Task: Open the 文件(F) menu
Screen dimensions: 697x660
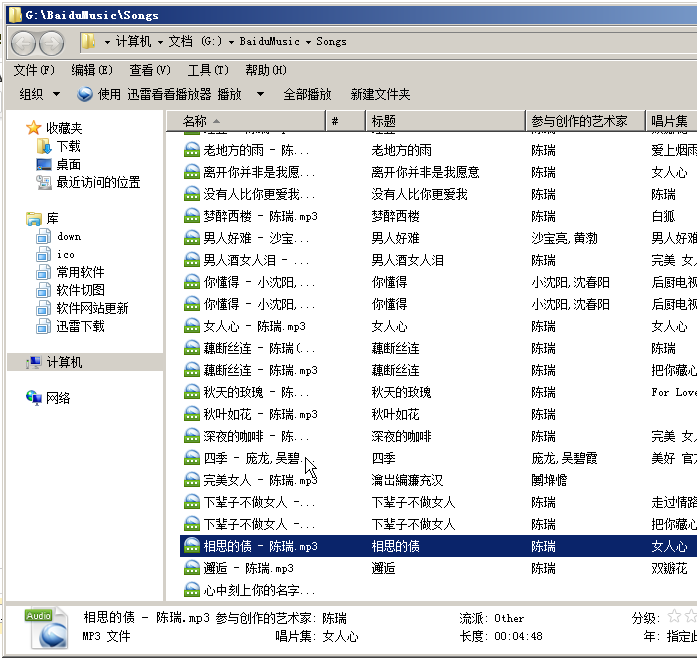Action: (x=34, y=70)
